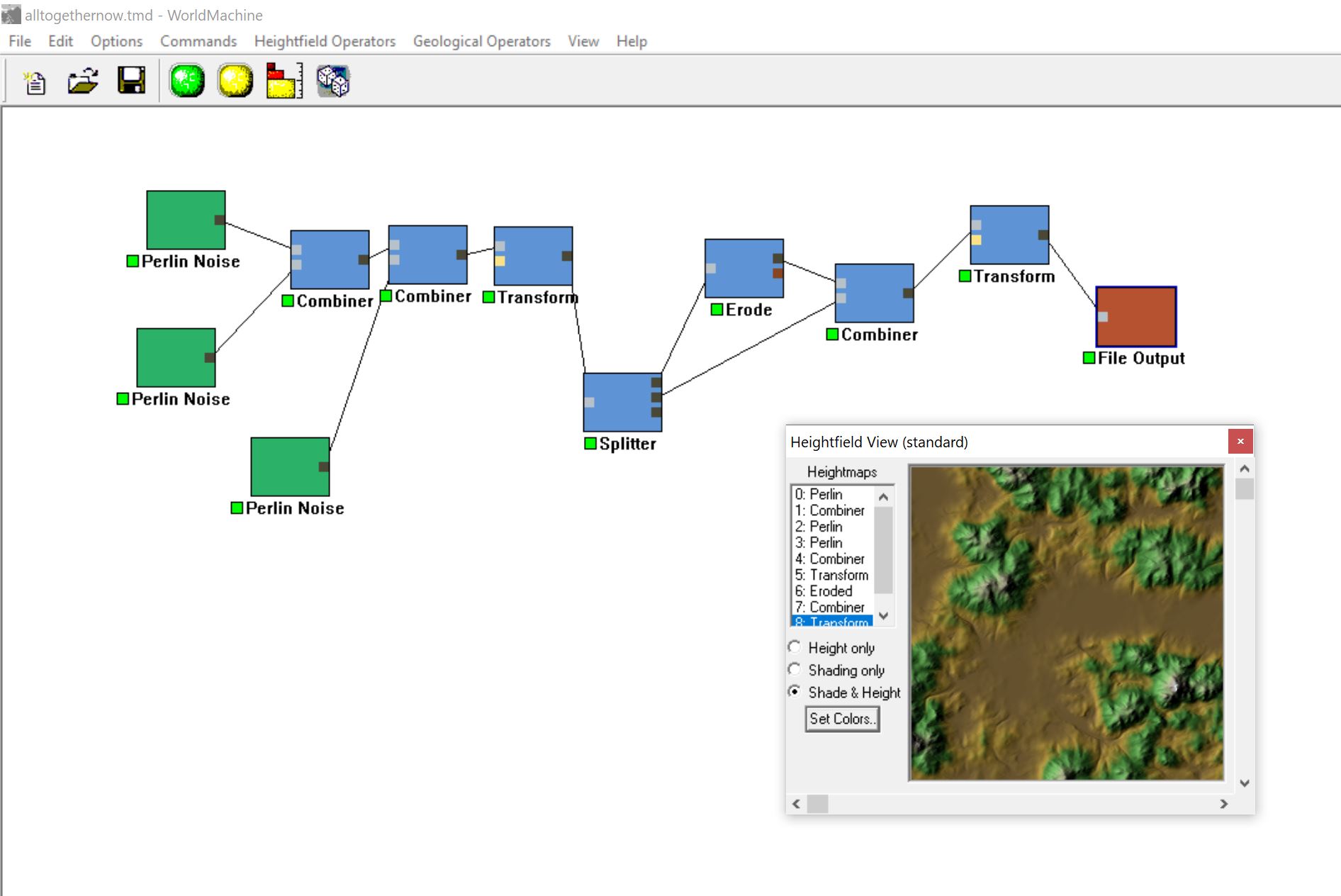Select the Shading only radio button

(x=795, y=670)
